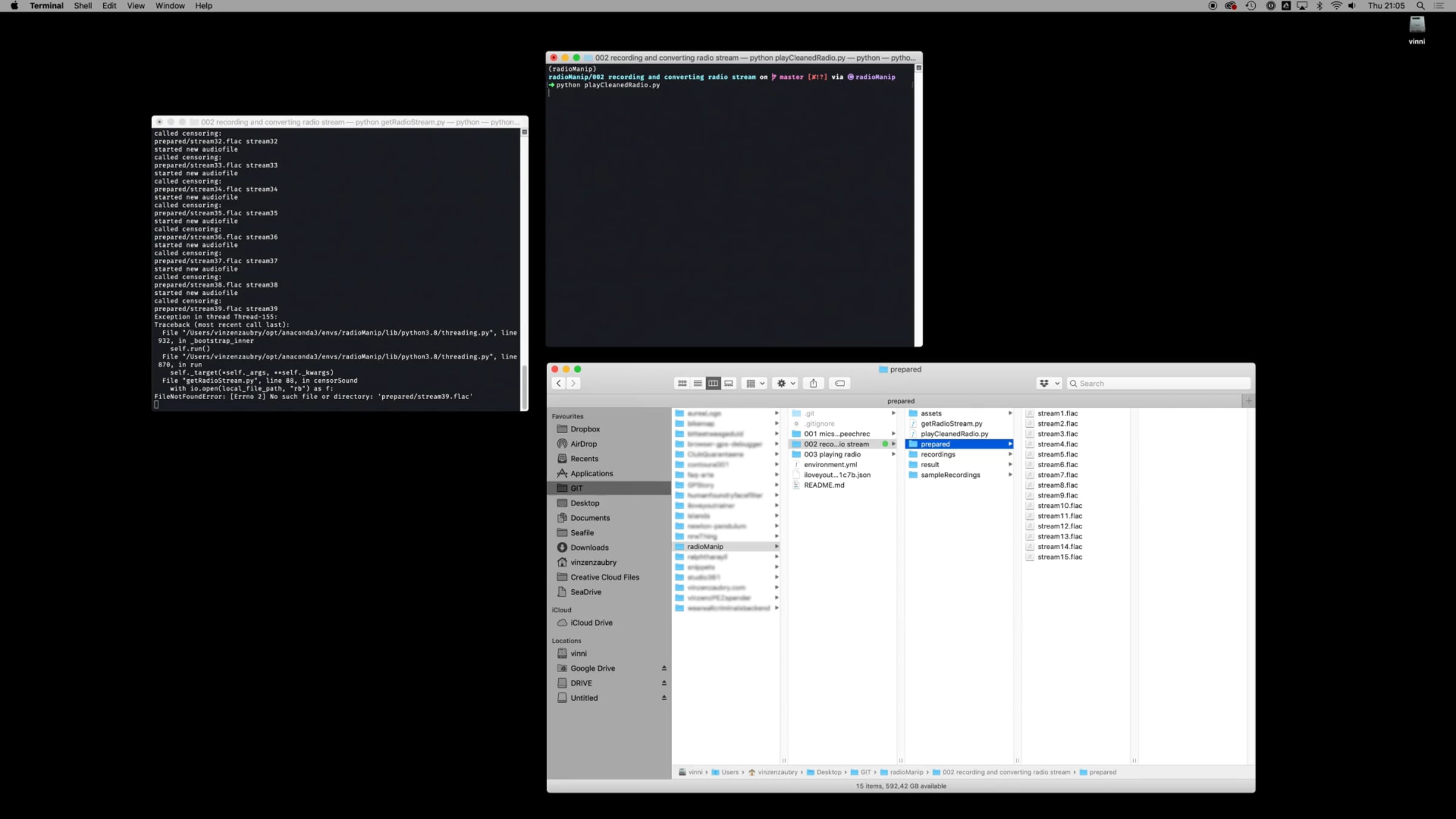The height and width of the screenshot is (819, 1456).
Task: Open Documents in Finder sidebar
Action: [590, 518]
